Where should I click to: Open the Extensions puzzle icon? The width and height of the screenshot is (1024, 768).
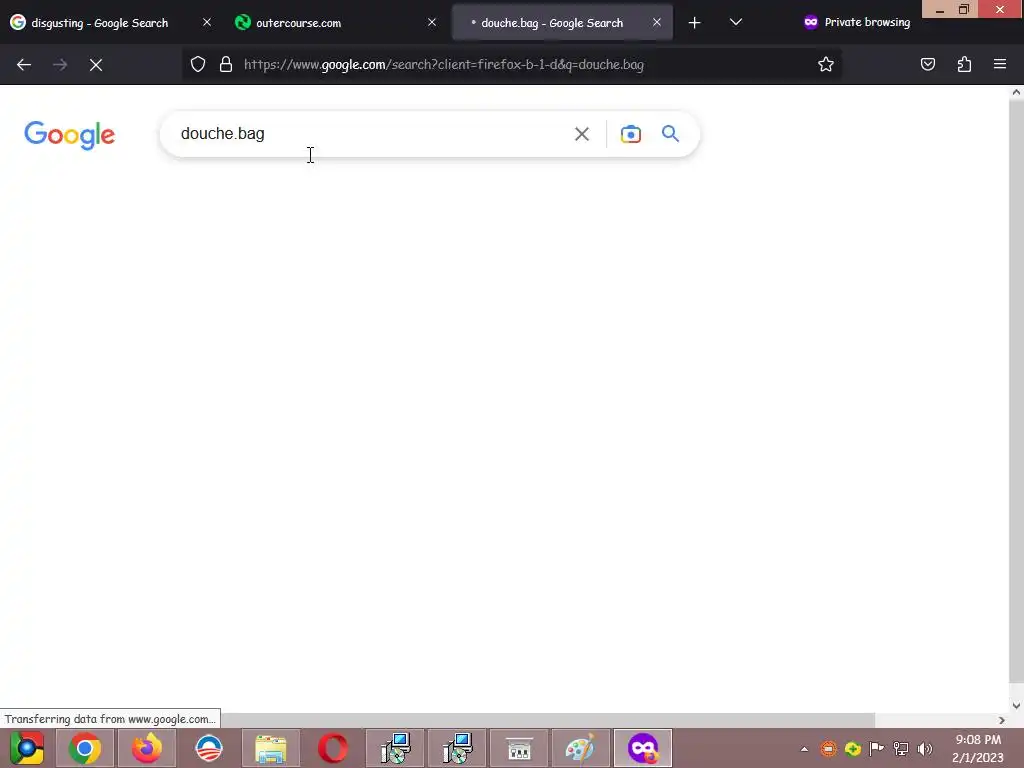[x=964, y=64]
